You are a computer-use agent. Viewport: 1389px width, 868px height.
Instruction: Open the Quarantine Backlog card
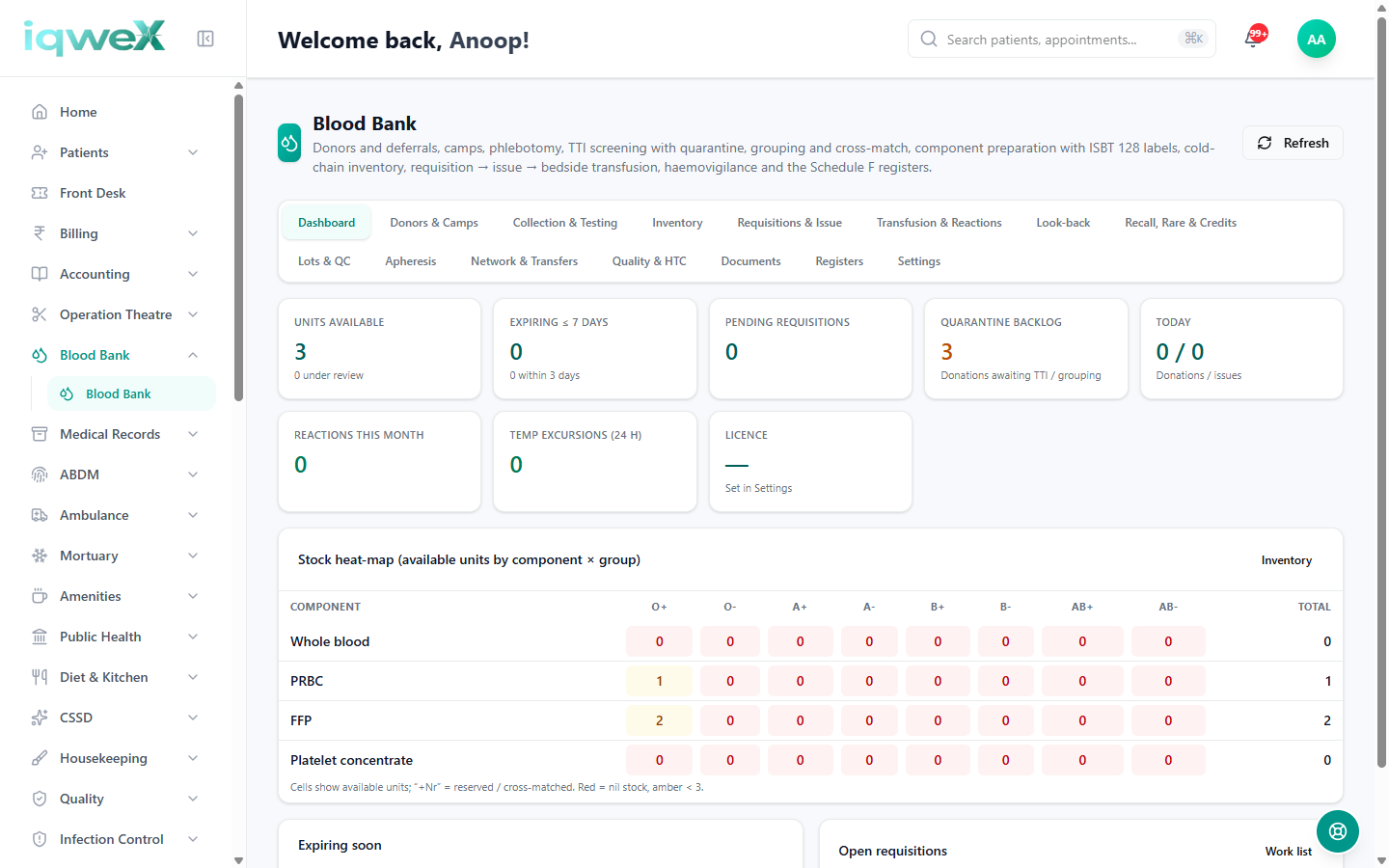coord(1026,348)
